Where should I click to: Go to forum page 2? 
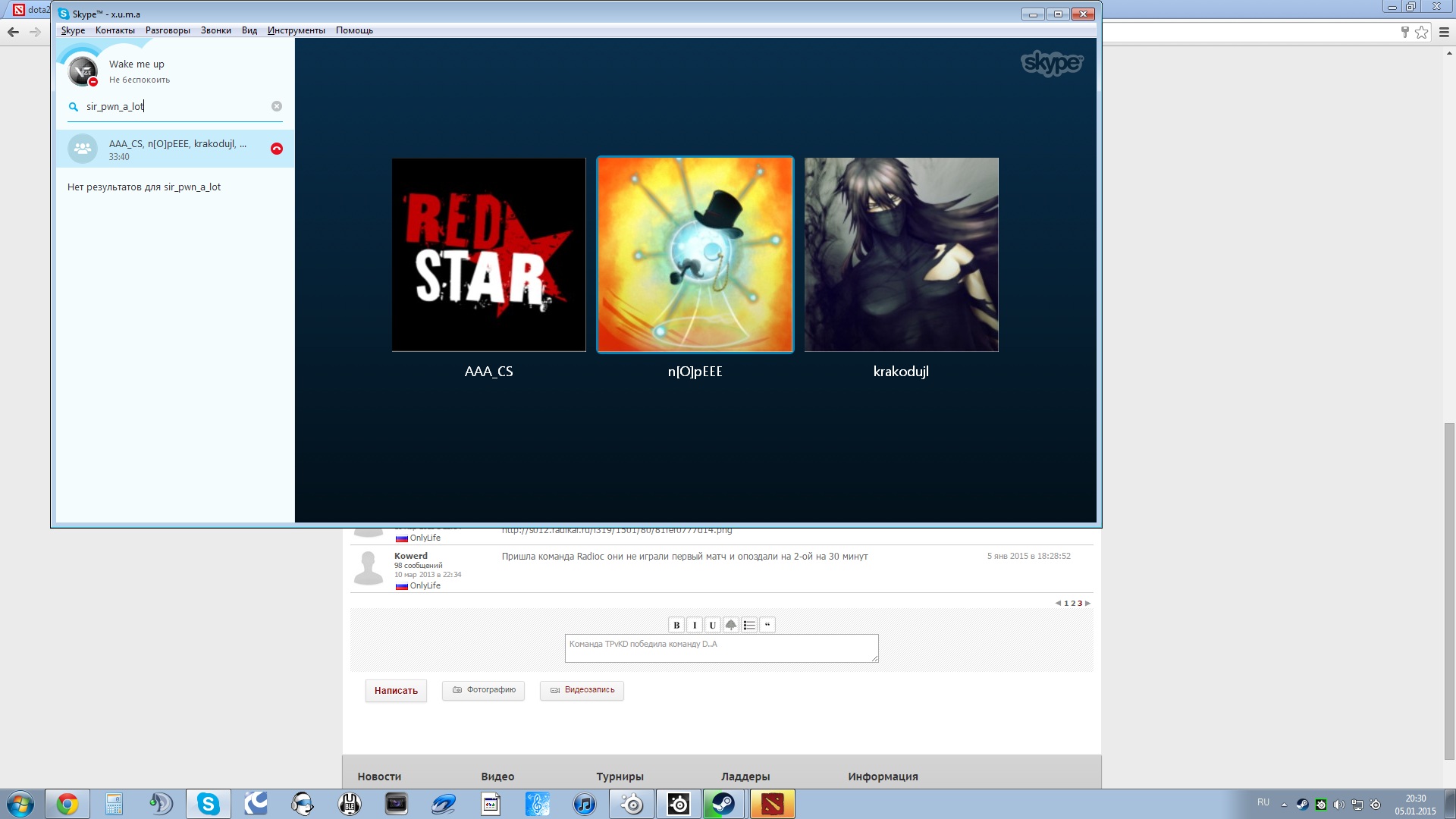[x=1073, y=604]
